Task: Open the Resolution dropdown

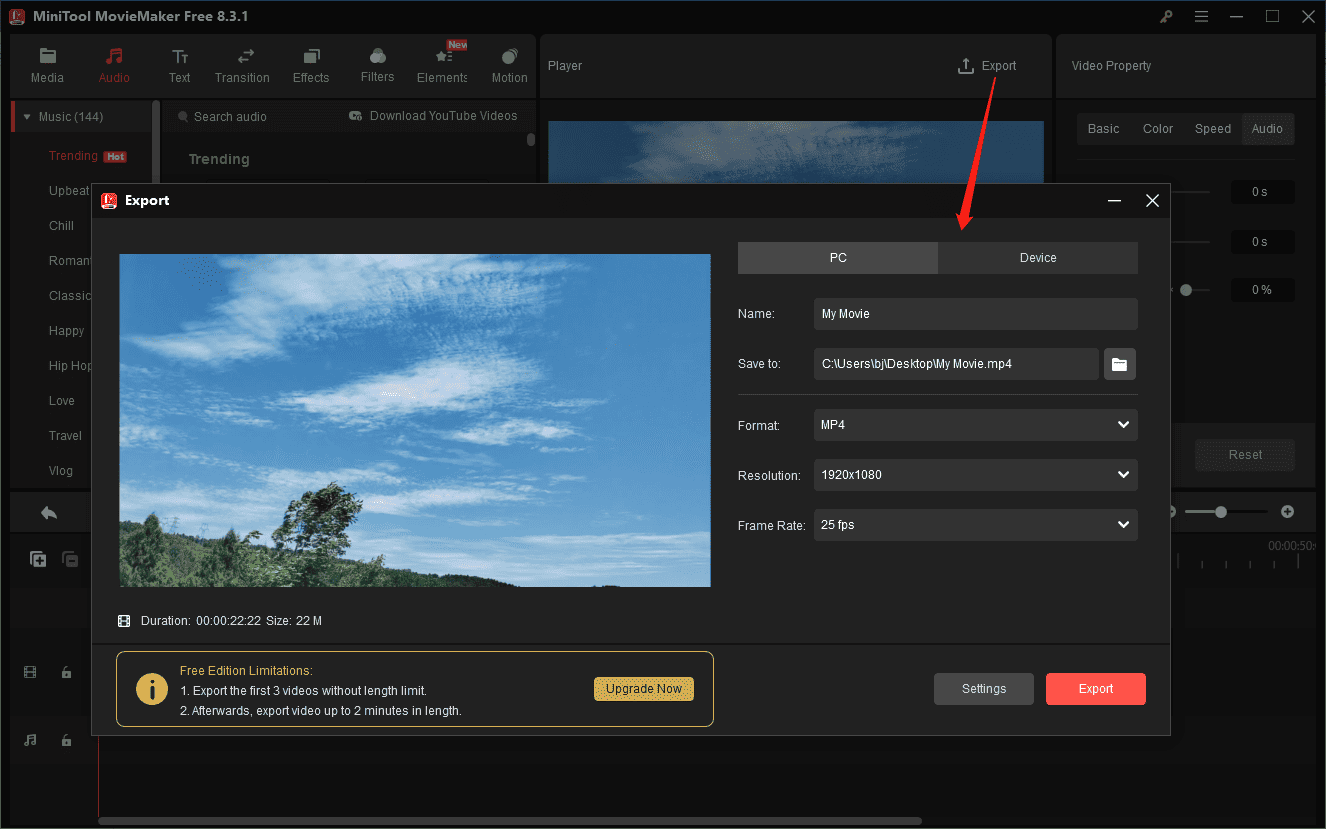Action: click(x=975, y=474)
